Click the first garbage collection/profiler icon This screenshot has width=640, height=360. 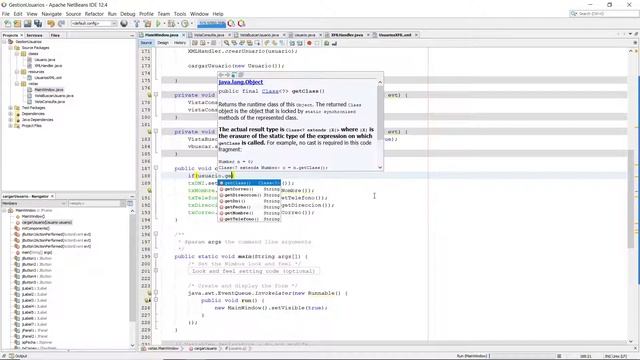[231, 24]
